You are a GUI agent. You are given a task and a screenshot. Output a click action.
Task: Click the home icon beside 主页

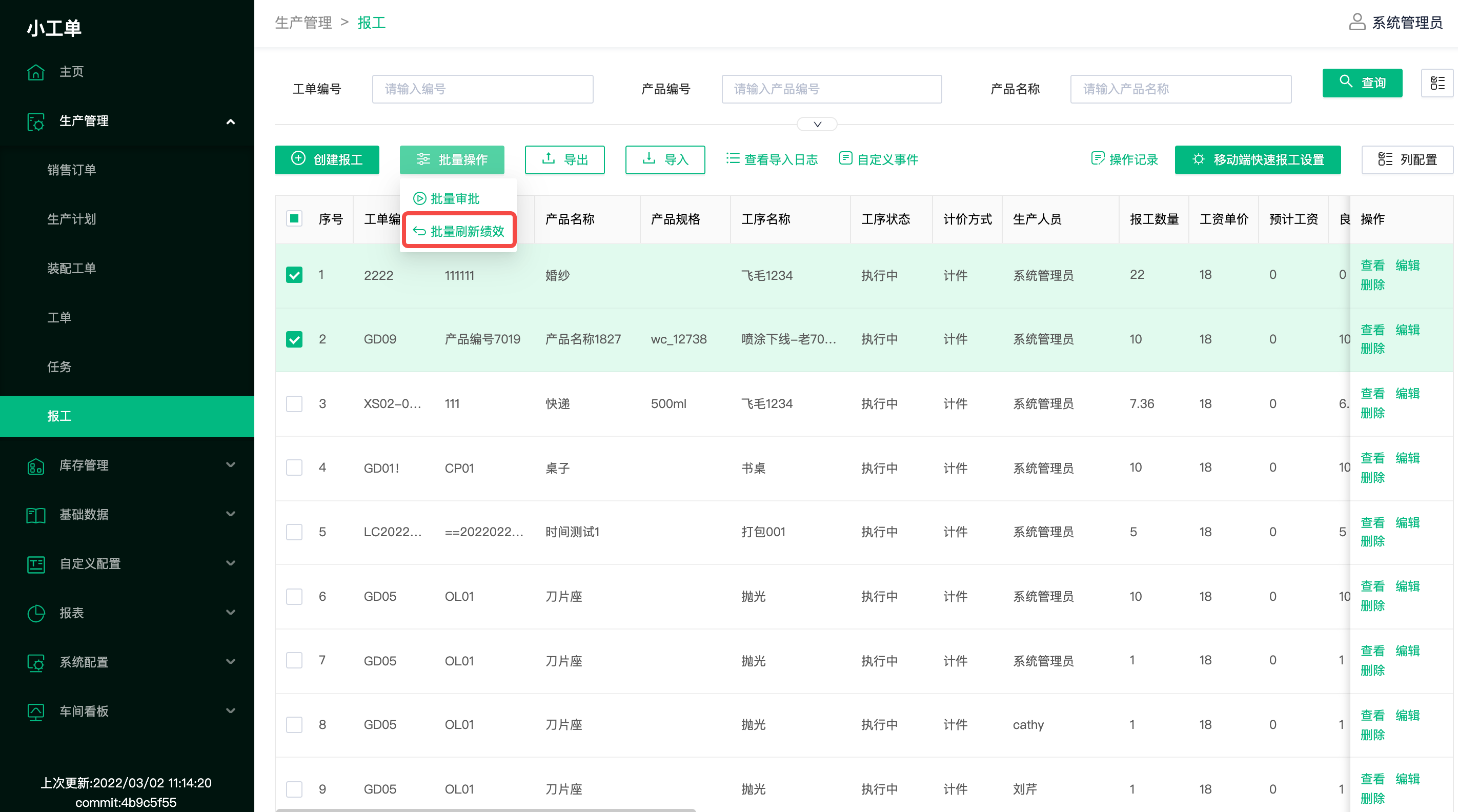point(36,72)
